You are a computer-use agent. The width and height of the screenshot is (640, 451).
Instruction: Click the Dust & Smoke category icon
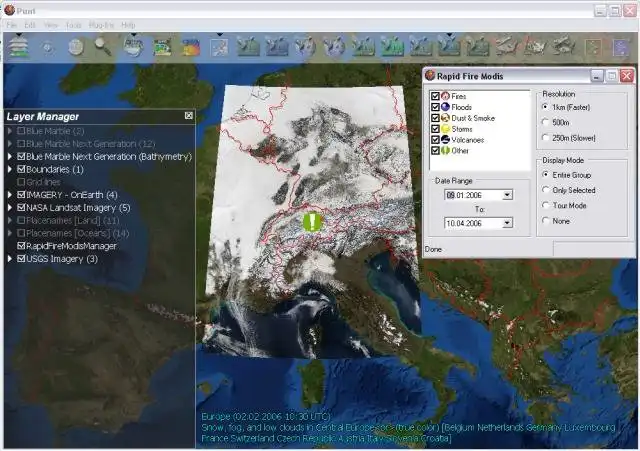click(x=445, y=118)
